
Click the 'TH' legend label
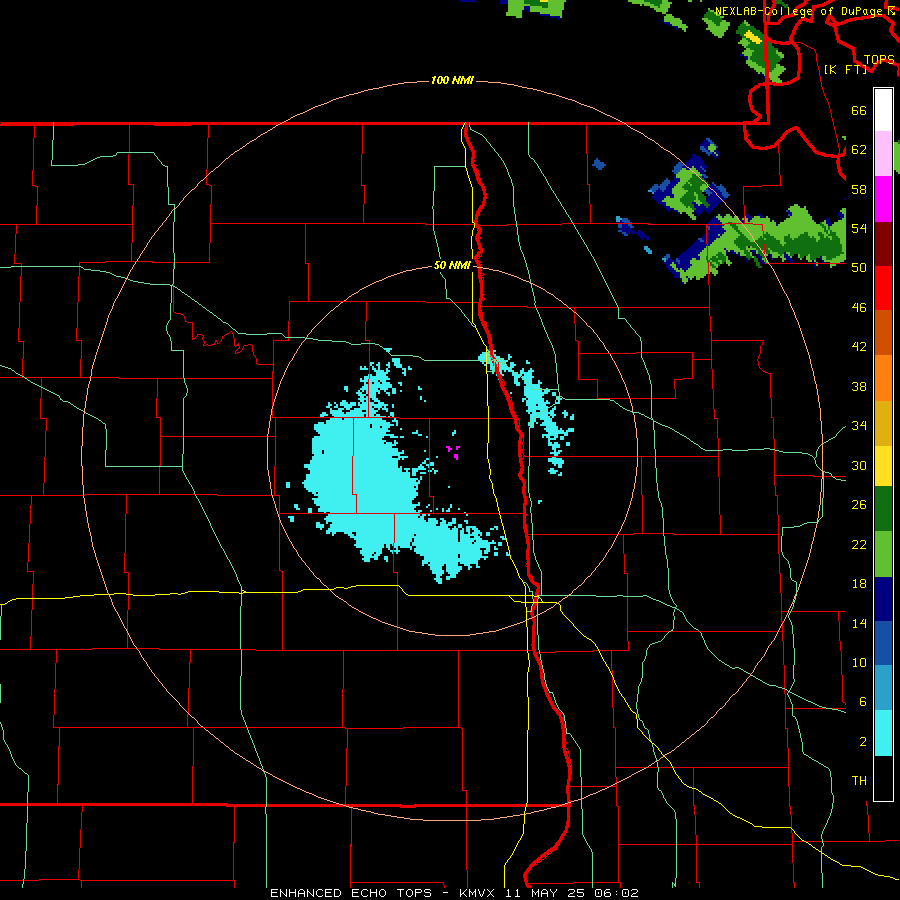[859, 781]
